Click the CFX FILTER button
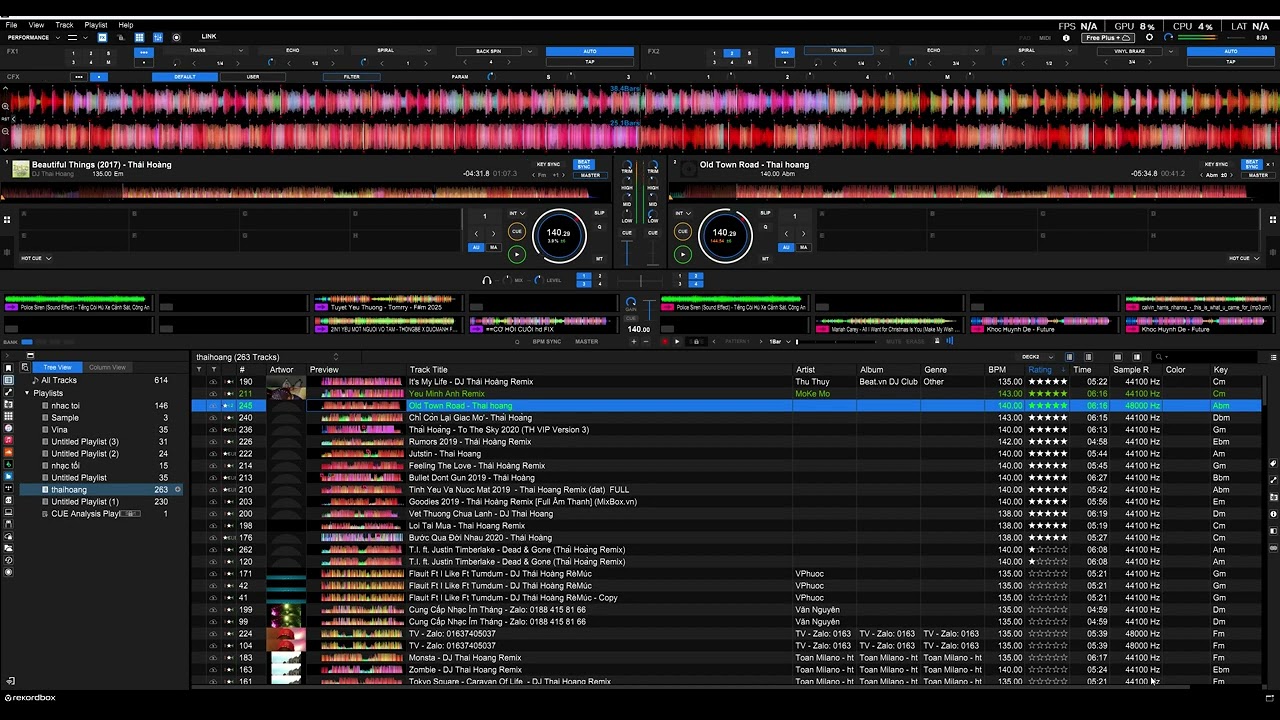The height and width of the screenshot is (720, 1280). click(x=352, y=77)
